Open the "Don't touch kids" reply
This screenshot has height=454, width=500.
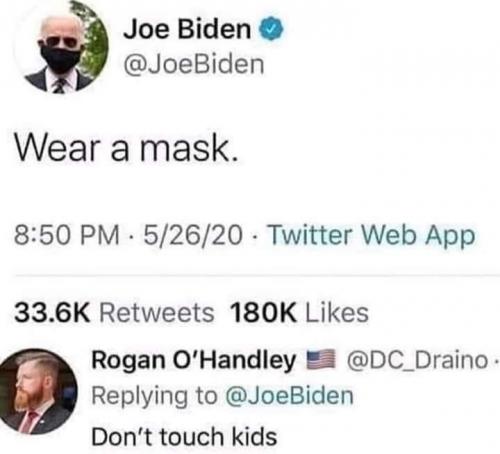(x=184, y=437)
